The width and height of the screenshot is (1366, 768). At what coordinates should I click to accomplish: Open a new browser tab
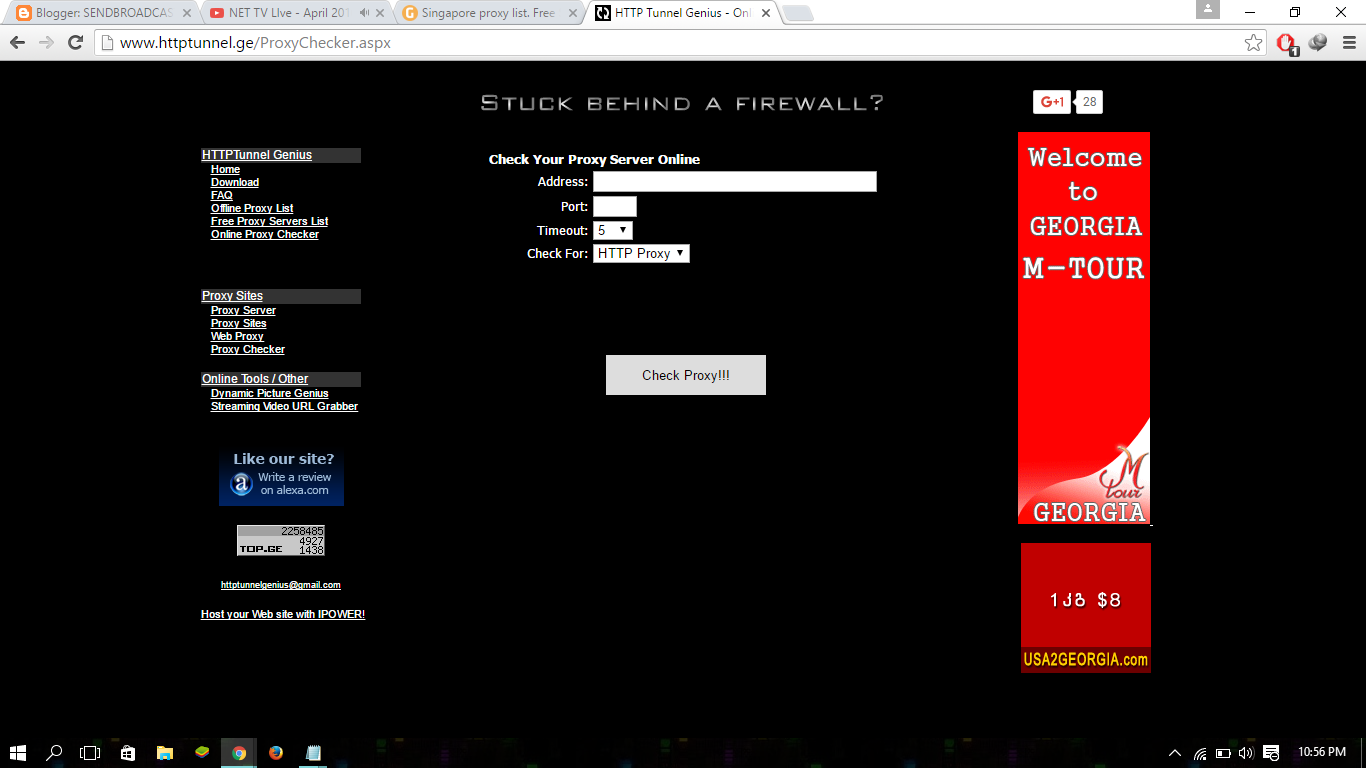pyautogui.click(x=798, y=14)
